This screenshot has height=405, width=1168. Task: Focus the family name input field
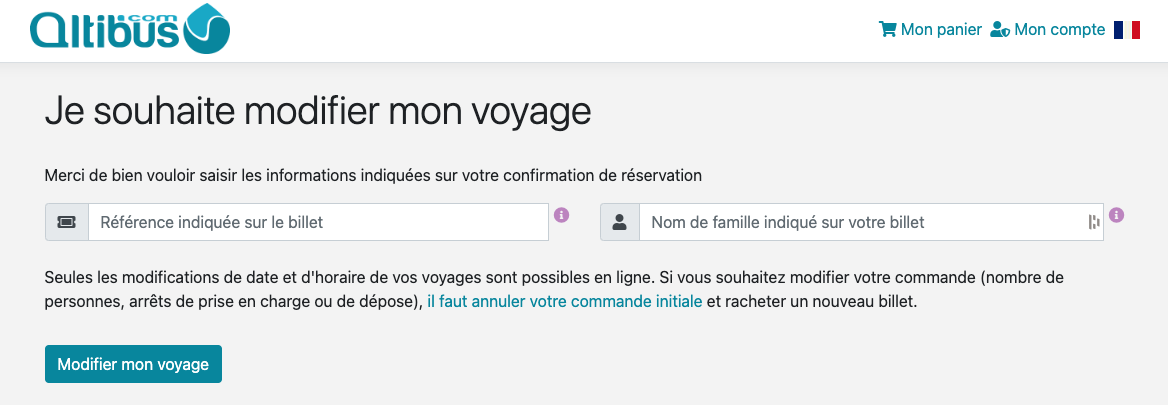pos(860,222)
